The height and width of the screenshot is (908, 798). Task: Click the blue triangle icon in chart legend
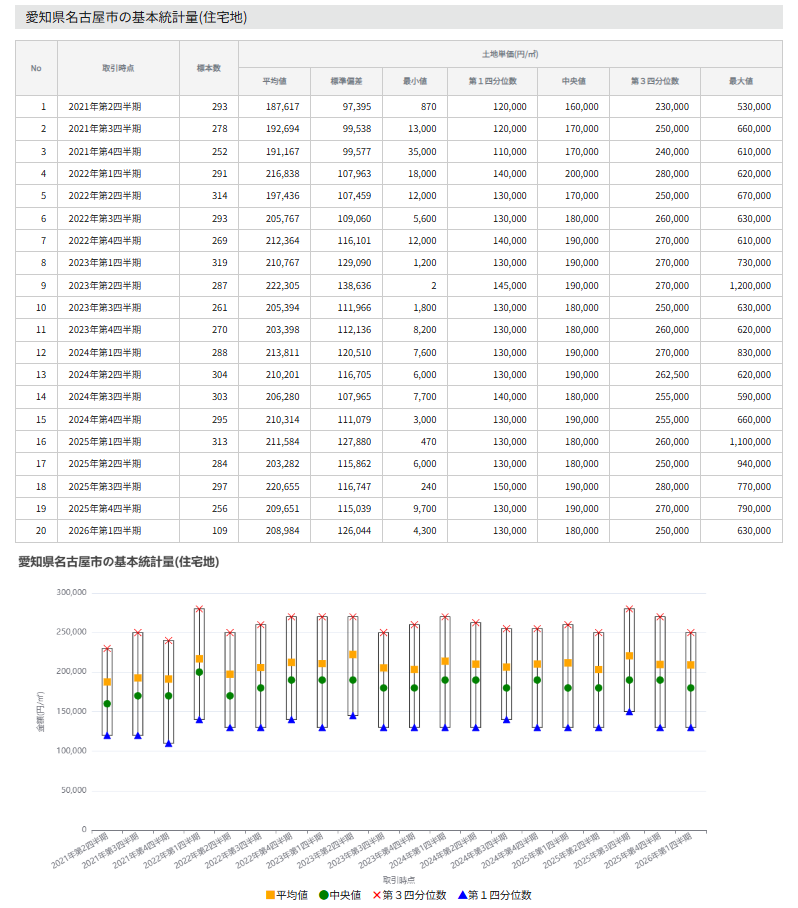tap(462, 895)
